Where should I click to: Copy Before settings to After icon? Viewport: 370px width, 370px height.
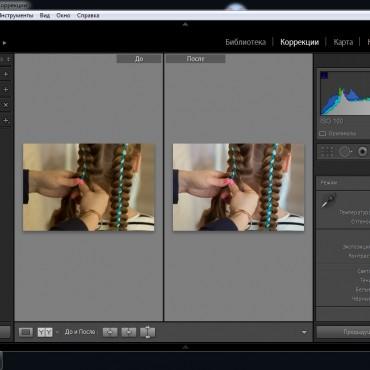[110, 332]
